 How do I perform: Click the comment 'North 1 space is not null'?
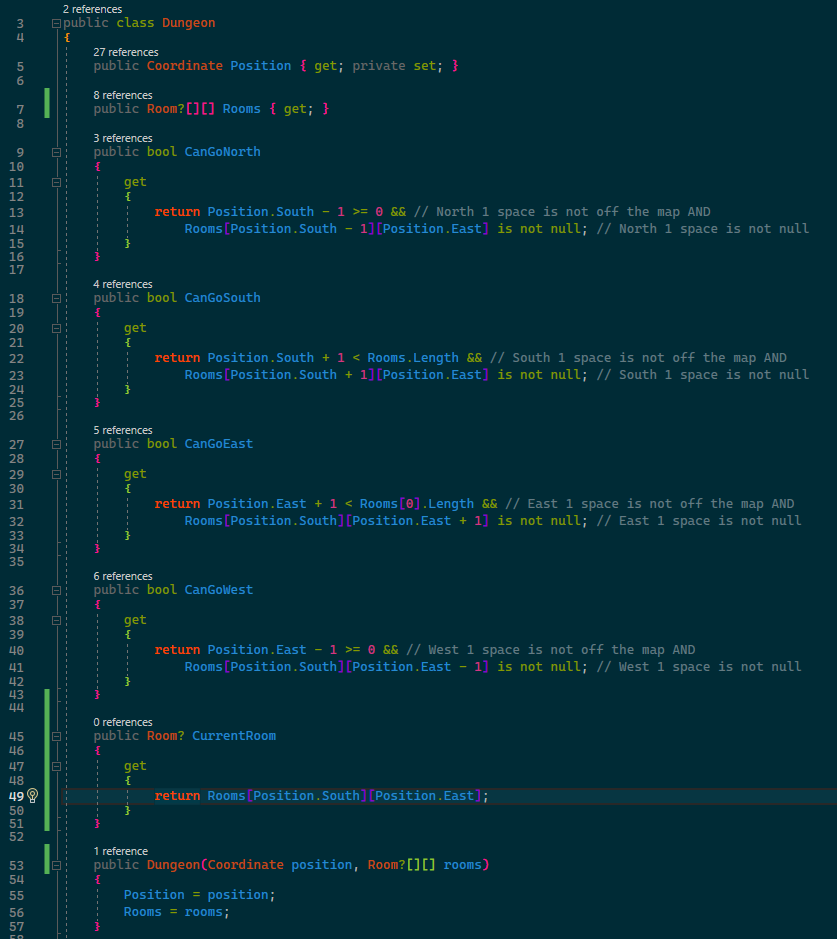703,229
